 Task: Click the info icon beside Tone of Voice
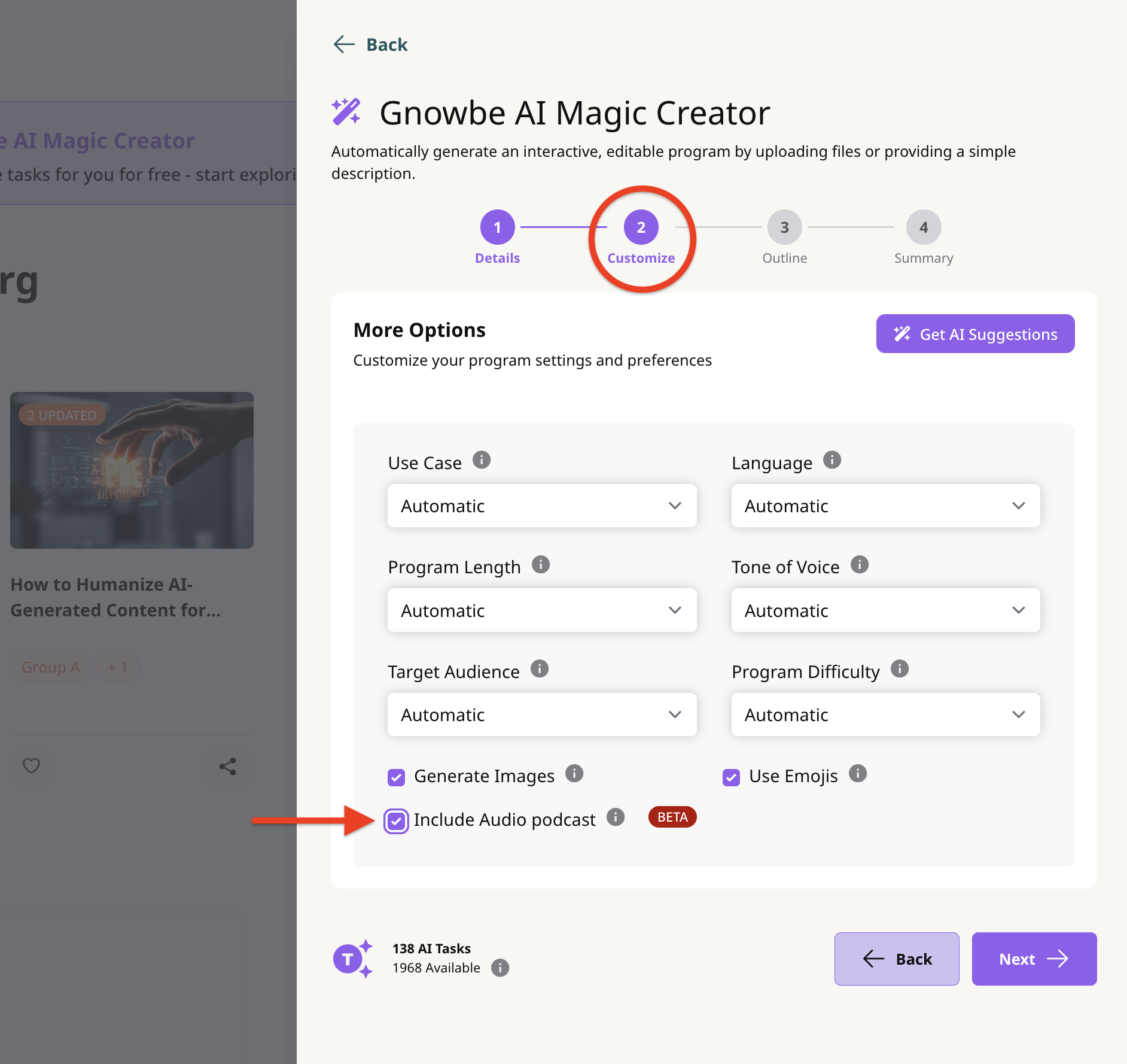coord(860,564)
